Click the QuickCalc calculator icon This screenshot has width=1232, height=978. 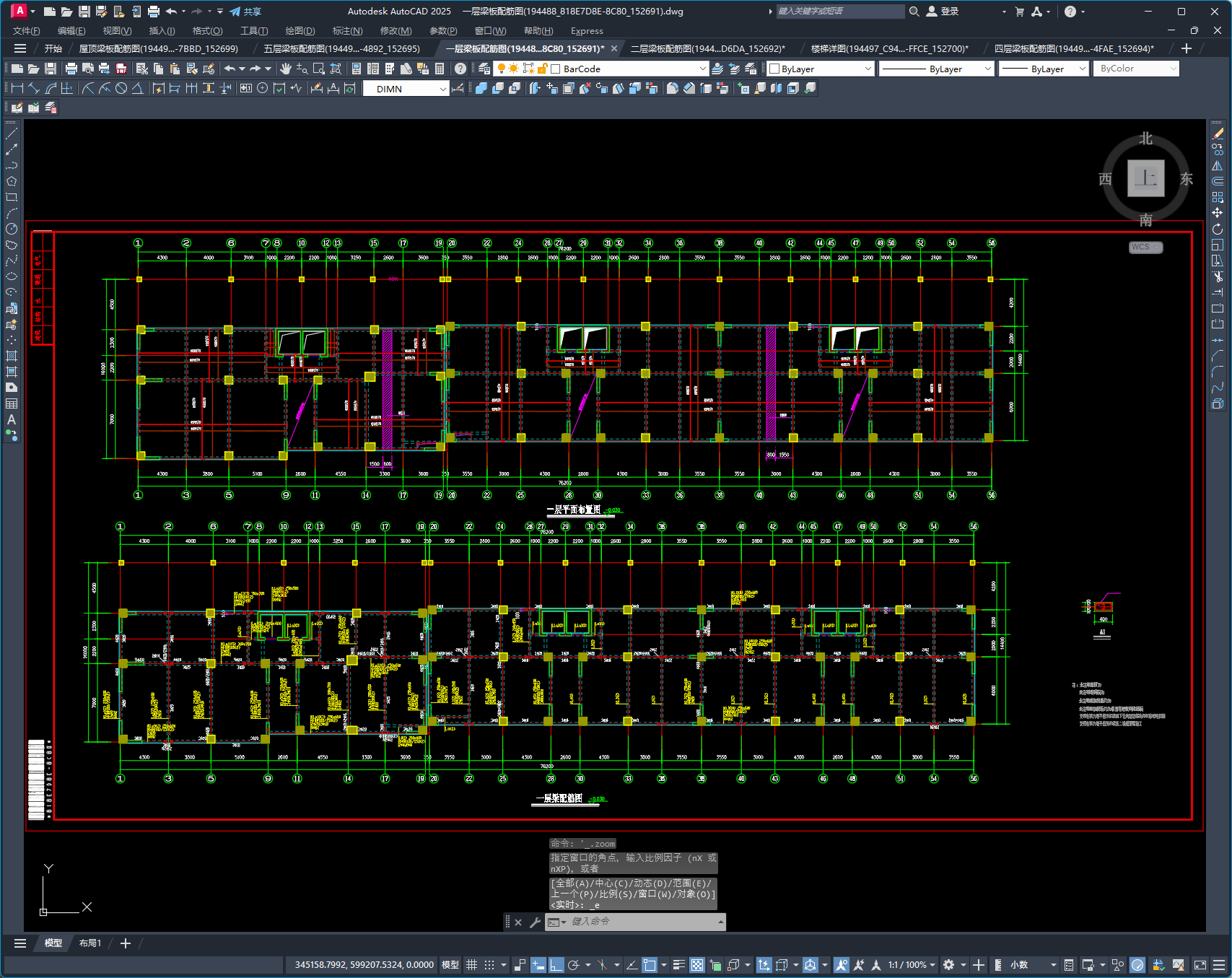pyautogui.click(x=440, y=69)
